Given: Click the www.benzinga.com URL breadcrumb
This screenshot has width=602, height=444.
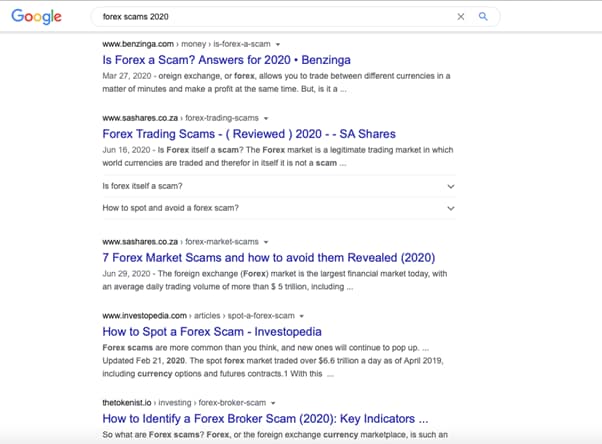Looking at the screenshot, I should click(x=138, y=45).
